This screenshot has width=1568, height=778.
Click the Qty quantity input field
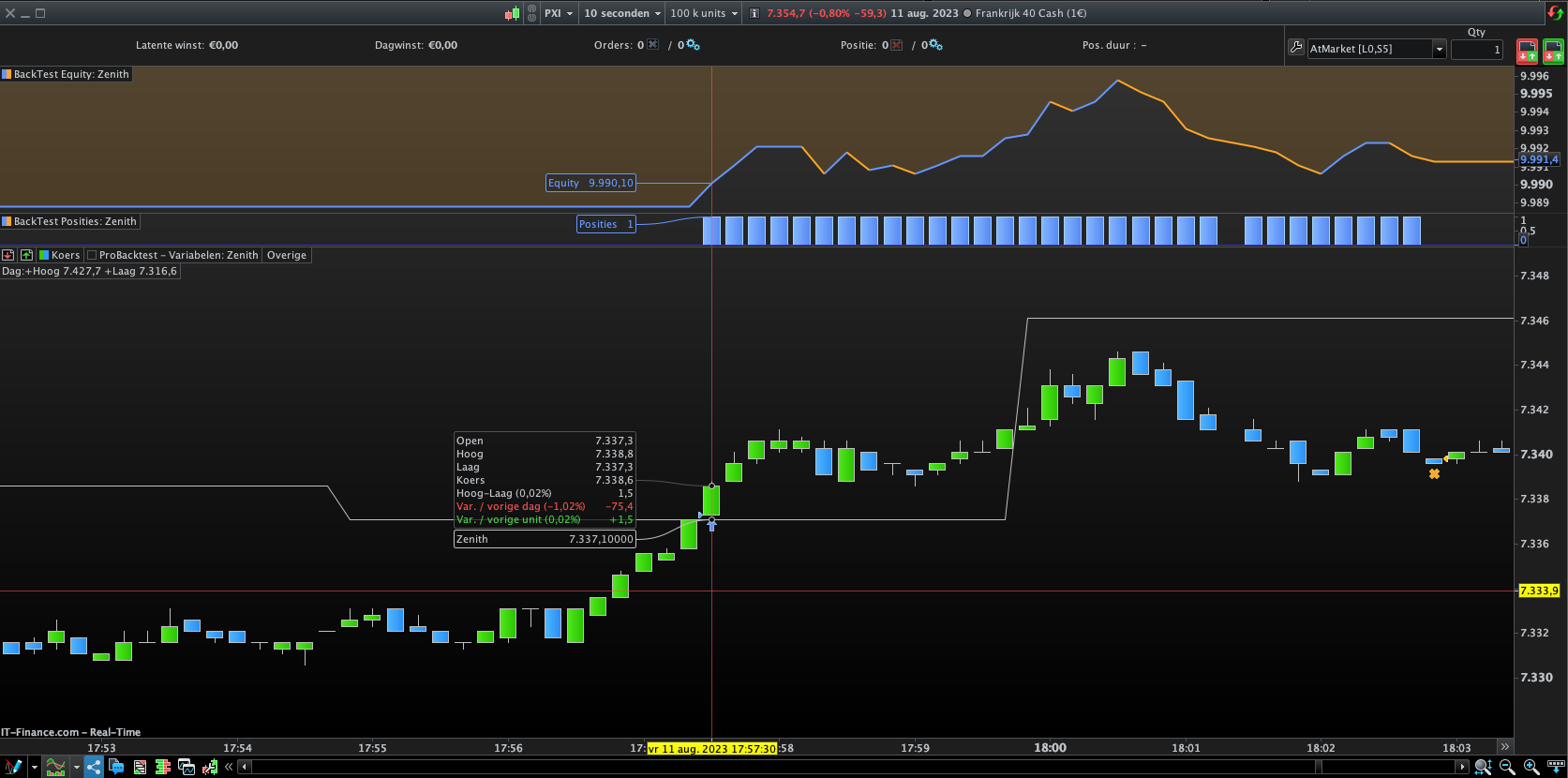1477,49
